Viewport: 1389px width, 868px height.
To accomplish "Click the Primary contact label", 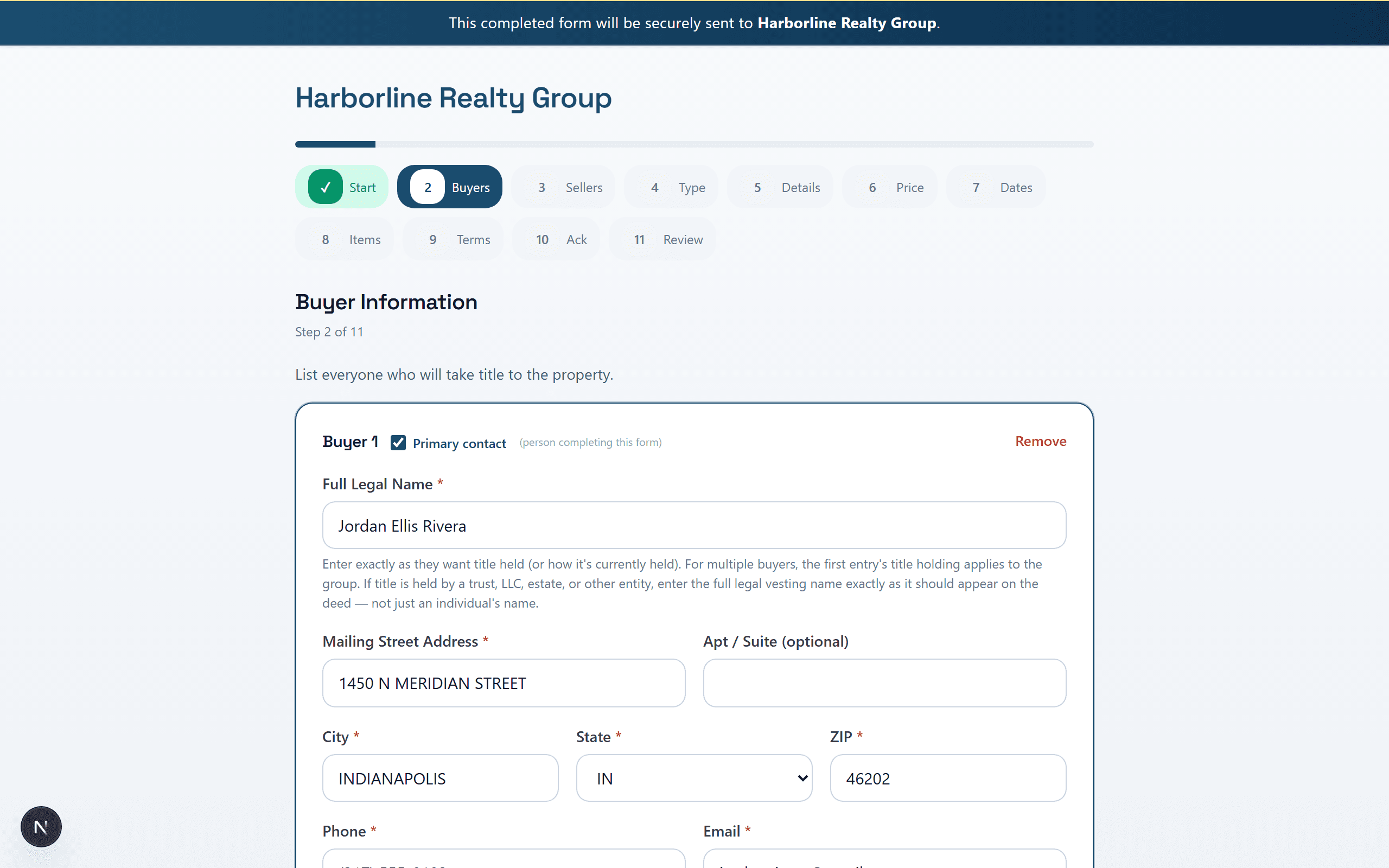I will 459,443.
